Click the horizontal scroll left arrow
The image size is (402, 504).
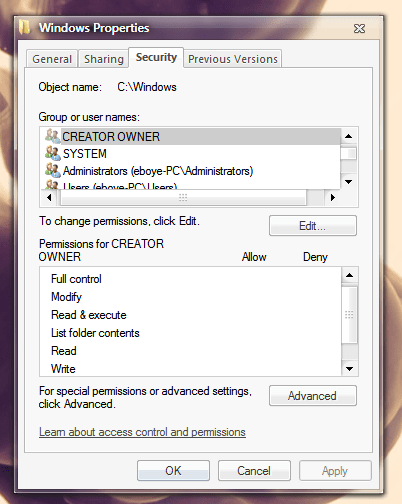pyautogui.click(x=49, y=198)
